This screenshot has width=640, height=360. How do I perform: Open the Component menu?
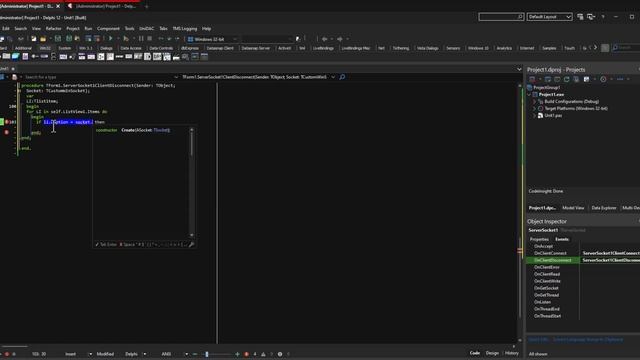pos(108,29)
